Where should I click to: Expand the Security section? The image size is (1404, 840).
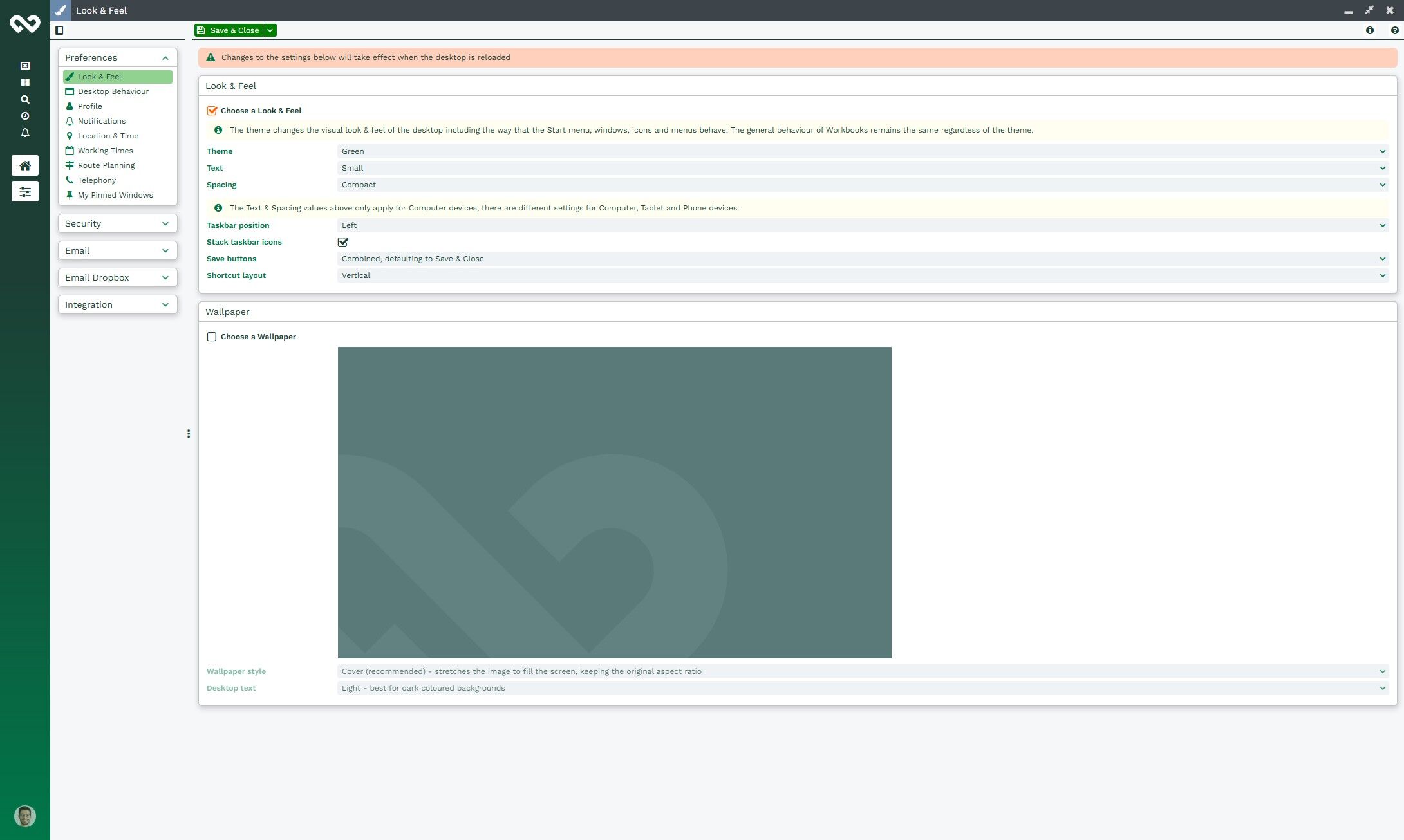click(x=117, y=223)
